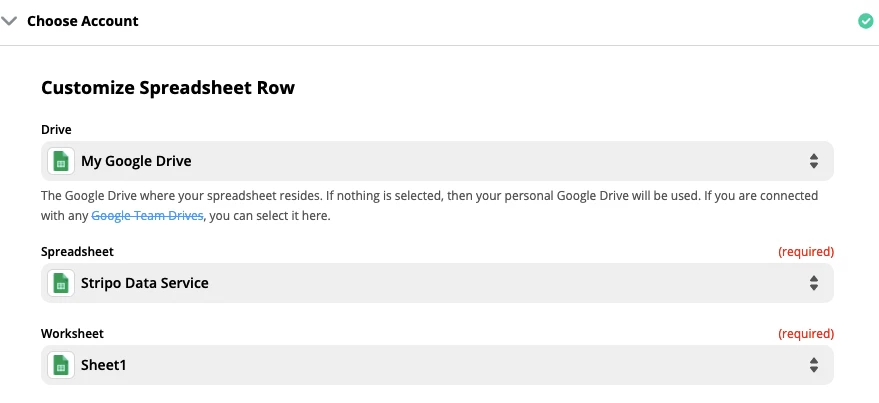Click the green checkmark status icon
The width and height of the screenshot is (879, 403).
[x=865, y=21]
